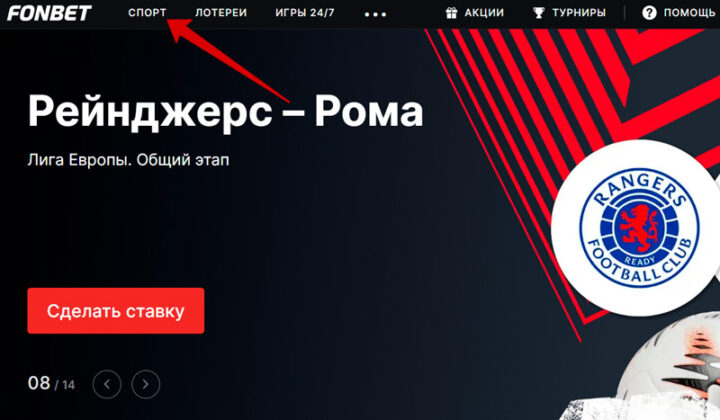Click the Рейнджерс – Рома headline
Image resolution: width=720 pixels, height=420 pixels.
tap(225, 112)
